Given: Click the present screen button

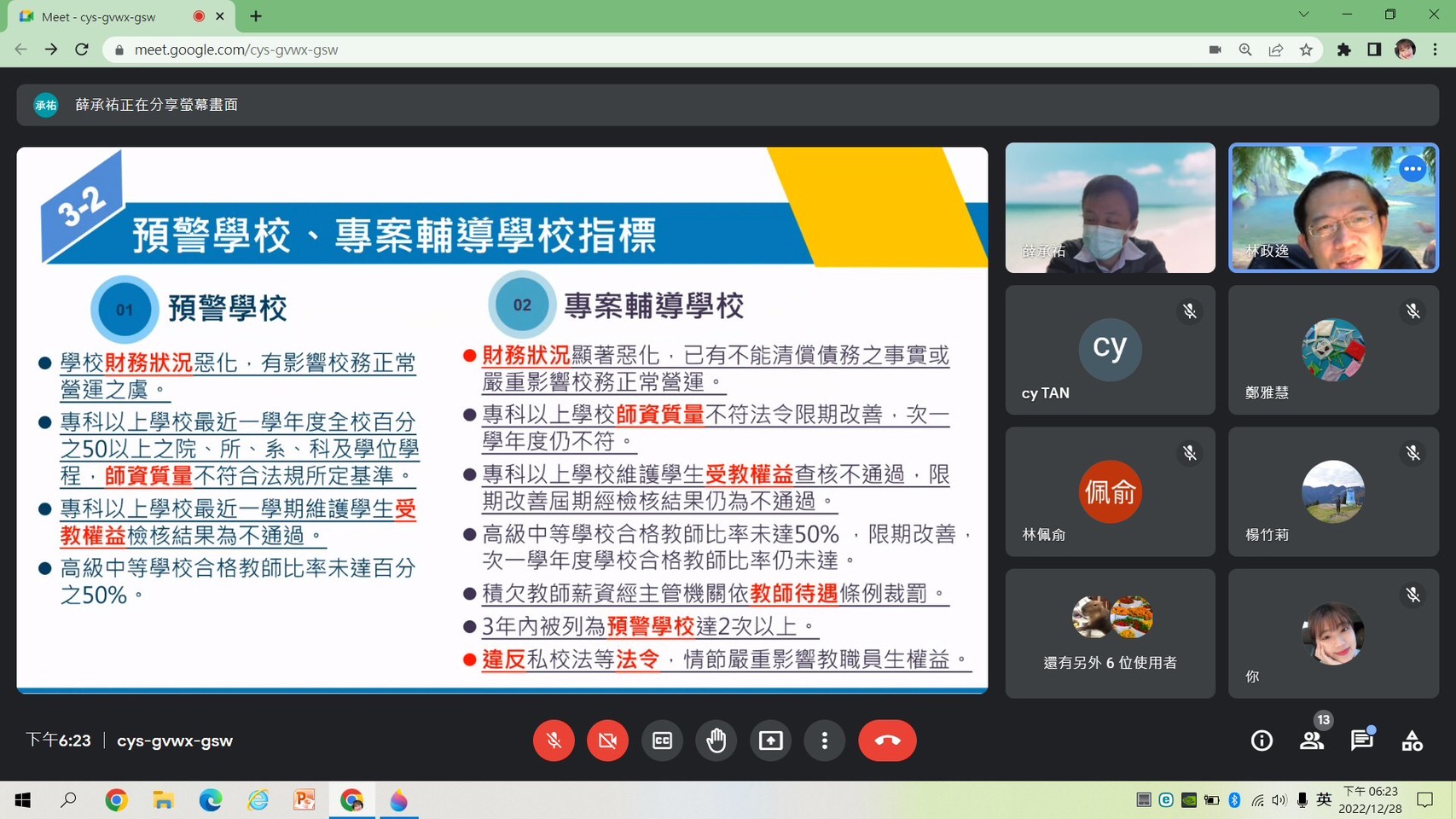Looking at the screenshot, I should 770,741.
